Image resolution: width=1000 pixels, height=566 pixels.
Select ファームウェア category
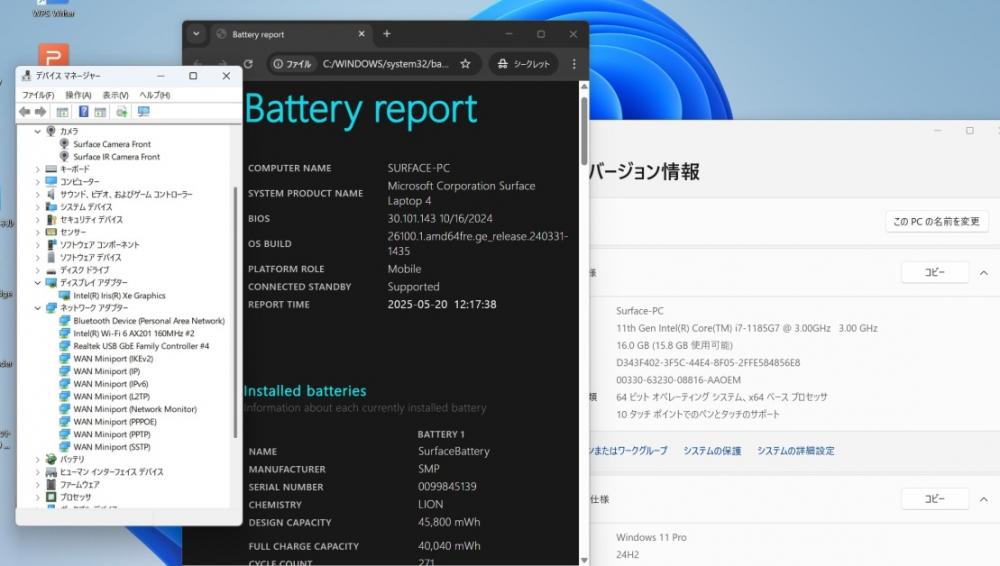pos(79,484)
